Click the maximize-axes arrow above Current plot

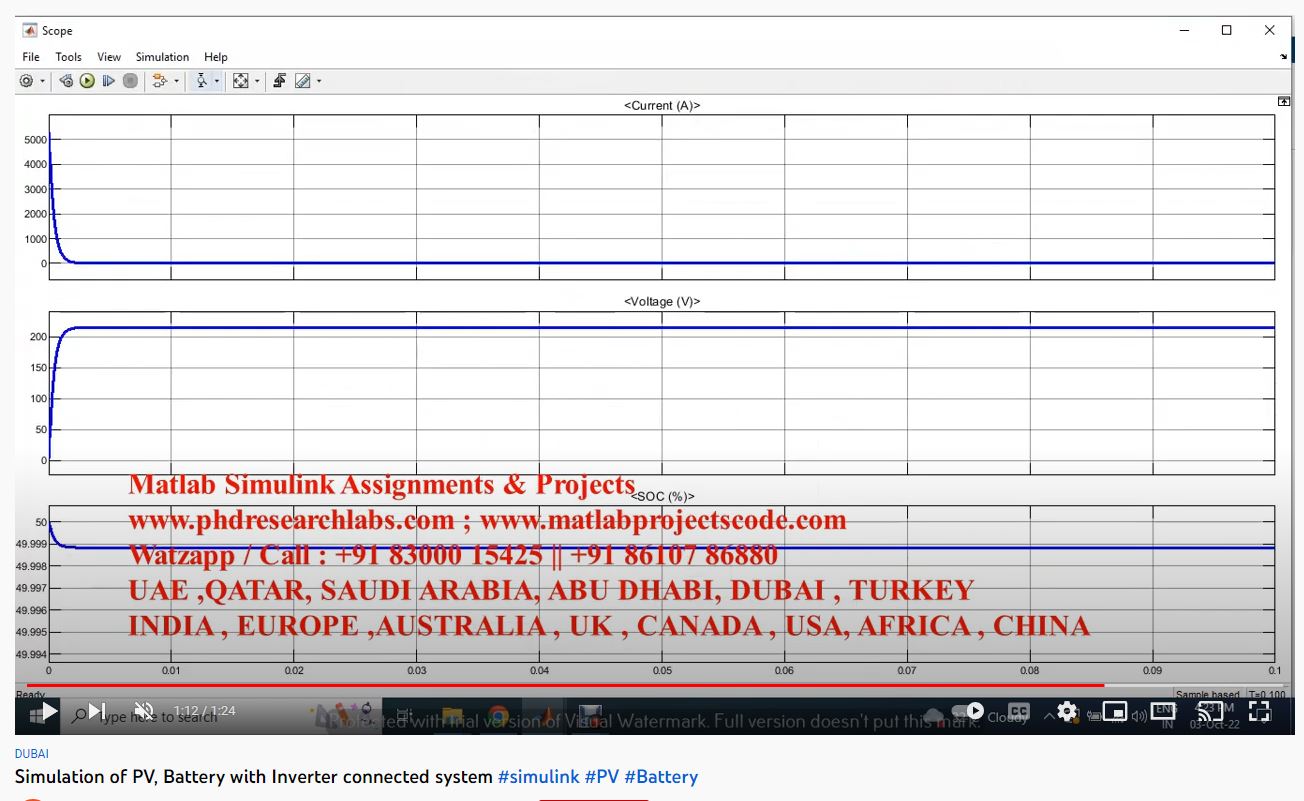tap(1283, 102)
